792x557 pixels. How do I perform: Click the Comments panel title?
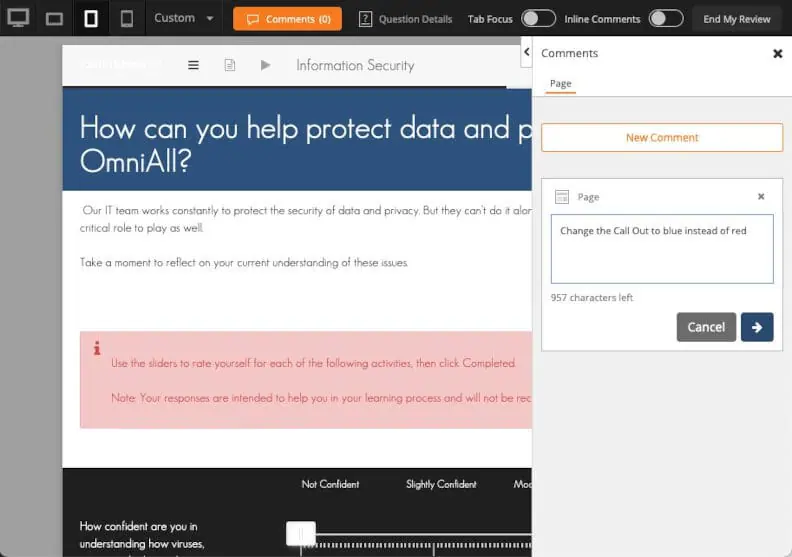[x=569, y=53]
